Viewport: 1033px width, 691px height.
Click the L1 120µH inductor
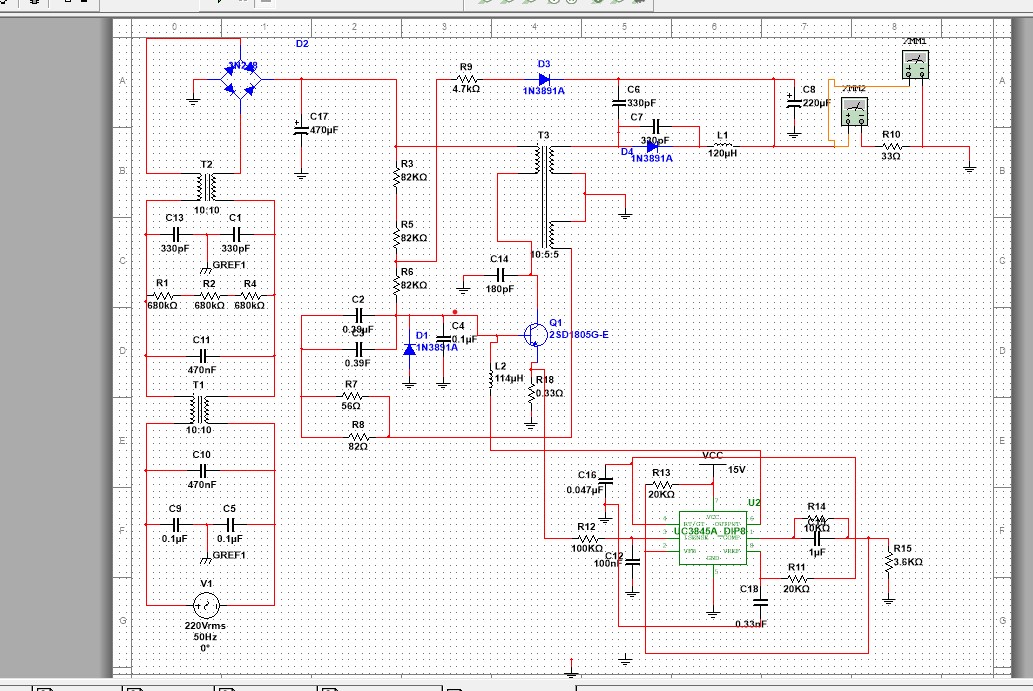click(x=722, y=145)
